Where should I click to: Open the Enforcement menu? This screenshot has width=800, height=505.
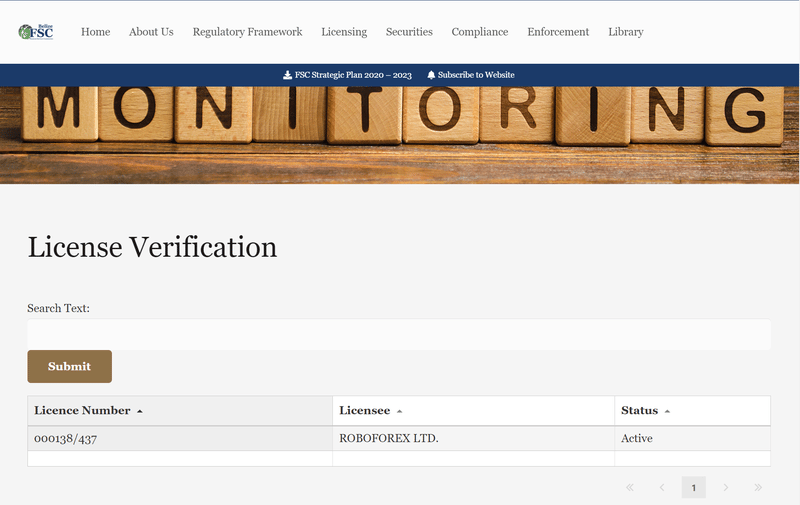tap(558, 32)
